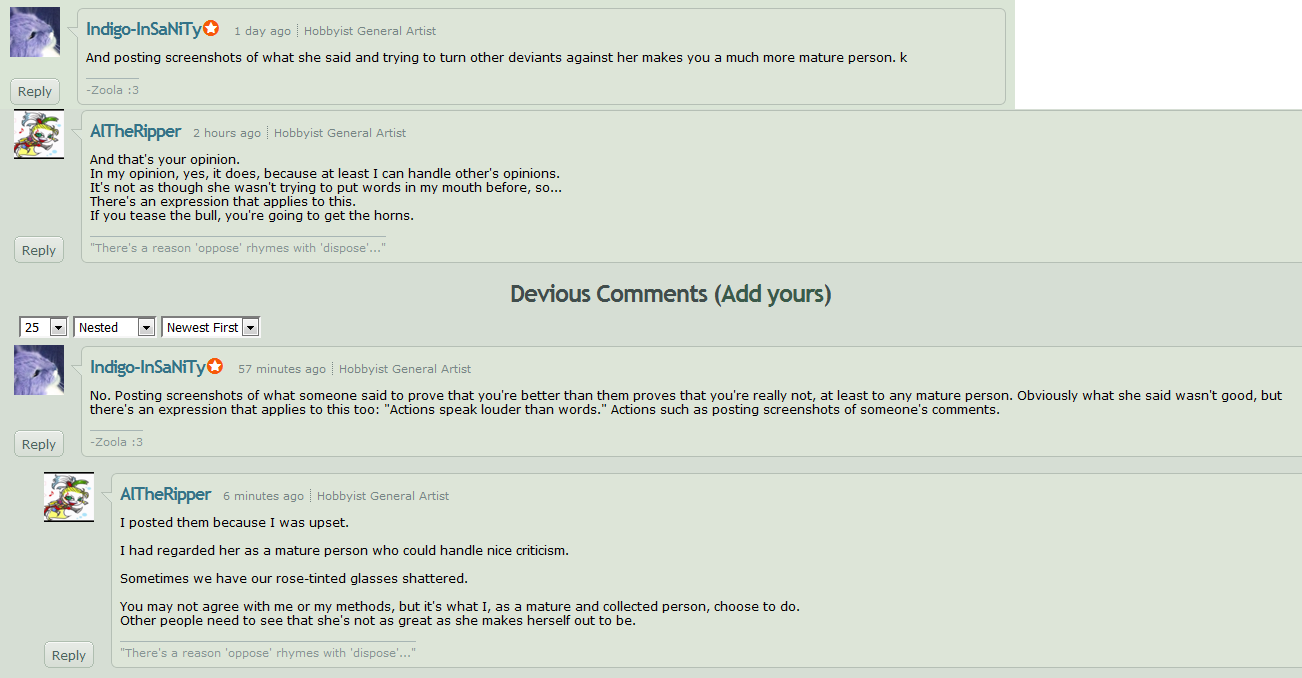Click AlTheRipper's avatar on the 2 hours ago comment
This screenshot has height=678, width=1302.
point(39,134)
